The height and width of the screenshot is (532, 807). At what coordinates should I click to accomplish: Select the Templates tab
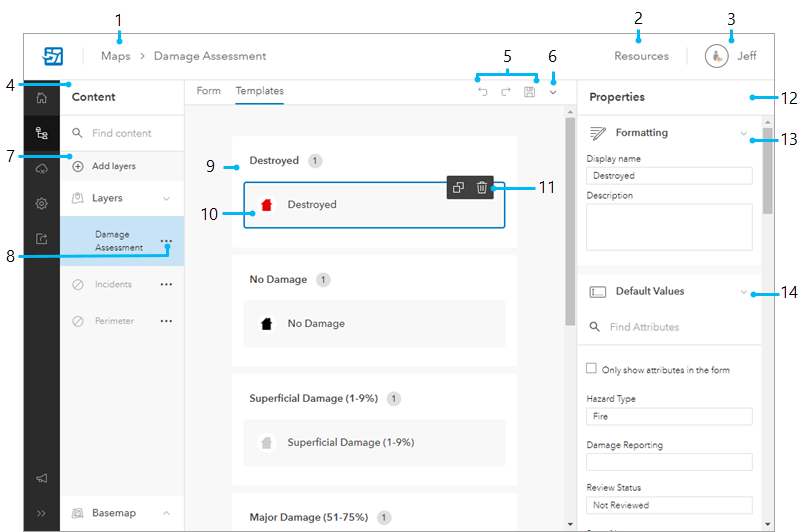tap(259, 91)
